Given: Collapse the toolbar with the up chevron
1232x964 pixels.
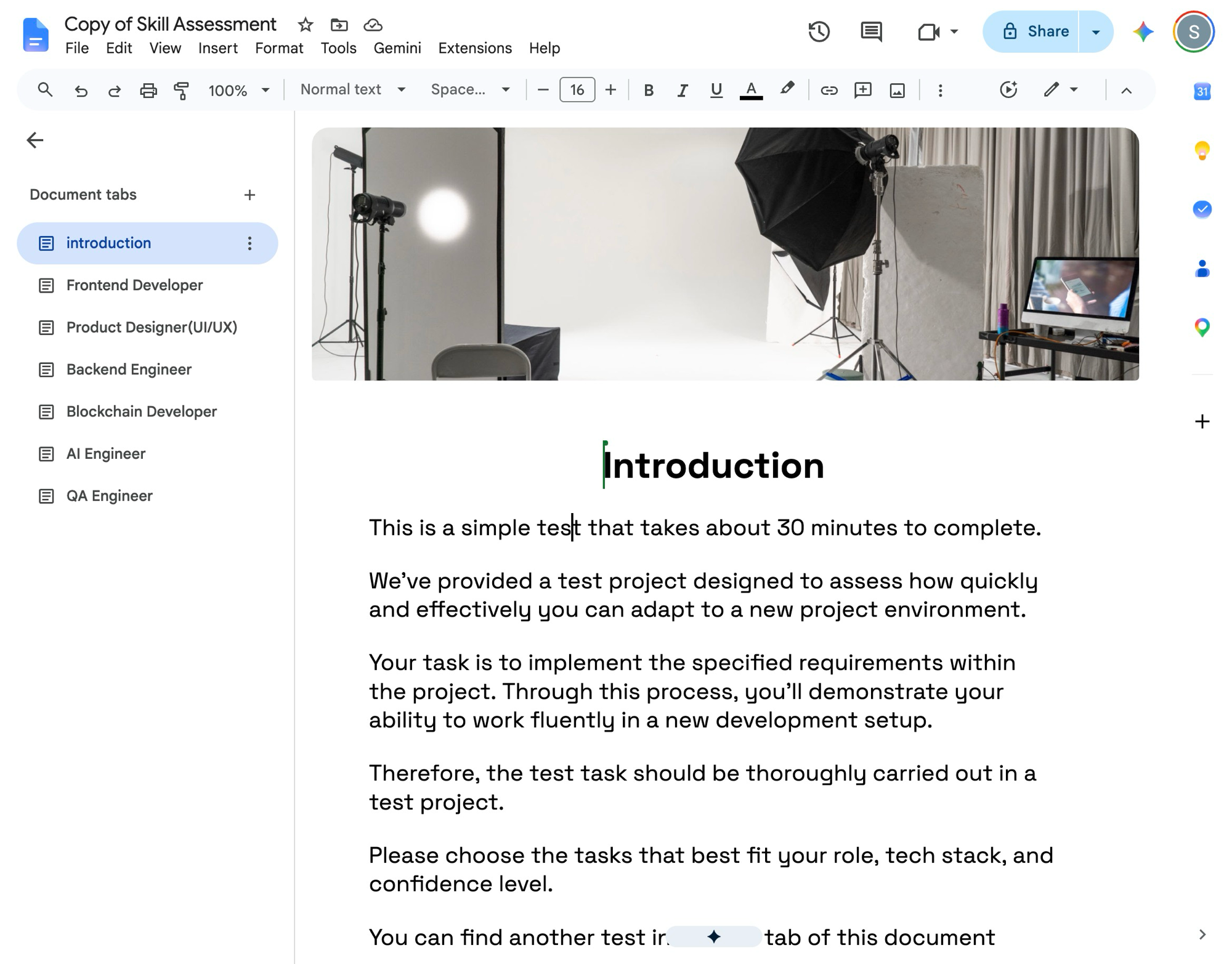Looking at the screenshot, I should (x=1126, y=90).
